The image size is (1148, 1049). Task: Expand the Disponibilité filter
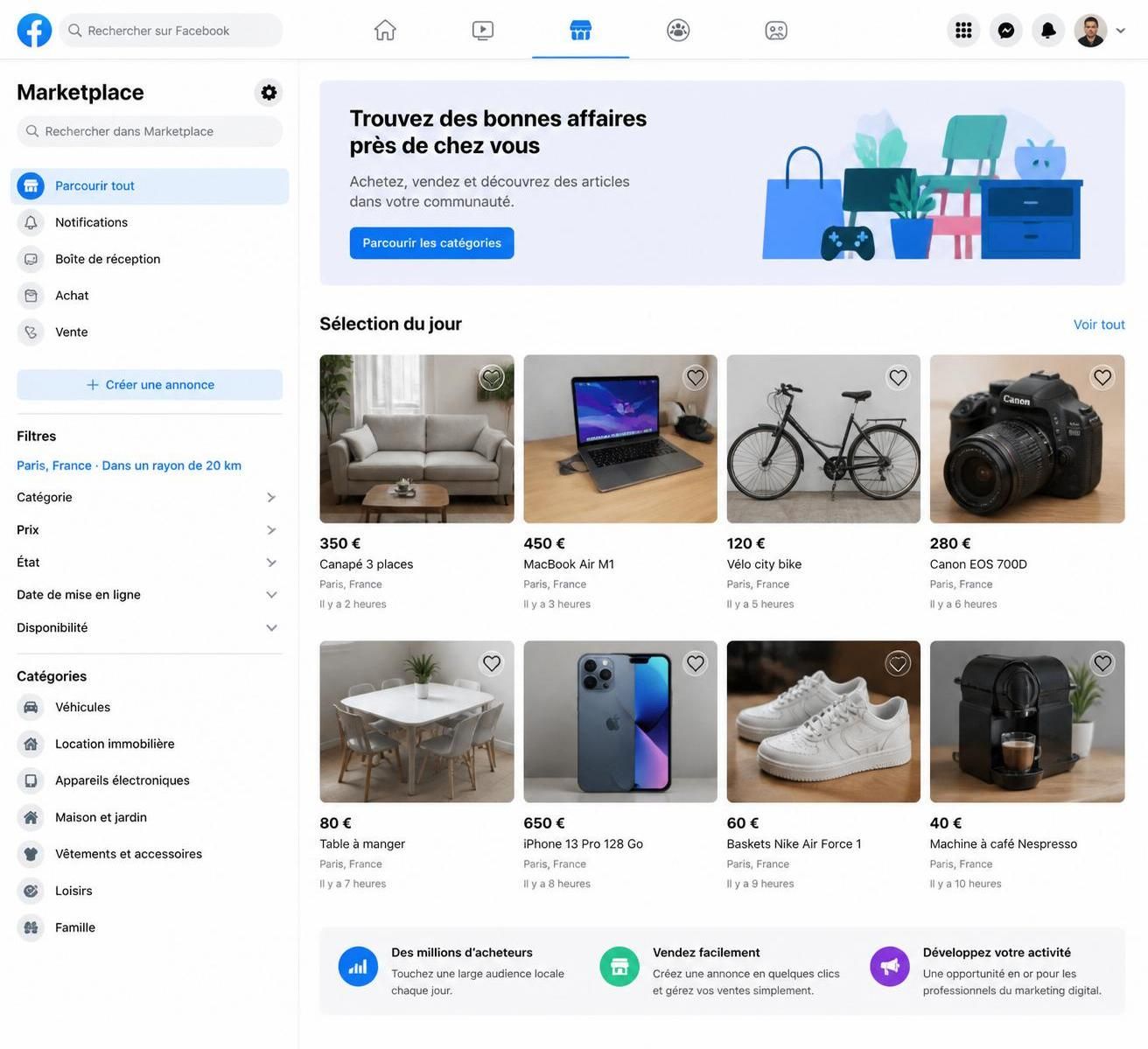[x=146, y=627]
